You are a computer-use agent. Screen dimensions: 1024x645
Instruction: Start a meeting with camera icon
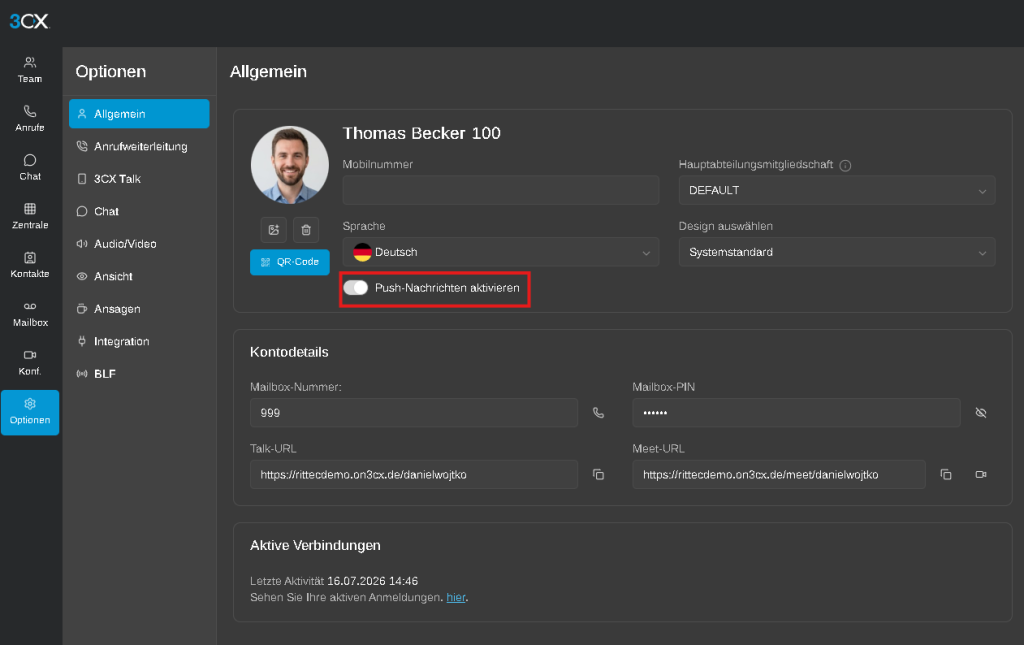pos(981,475)
